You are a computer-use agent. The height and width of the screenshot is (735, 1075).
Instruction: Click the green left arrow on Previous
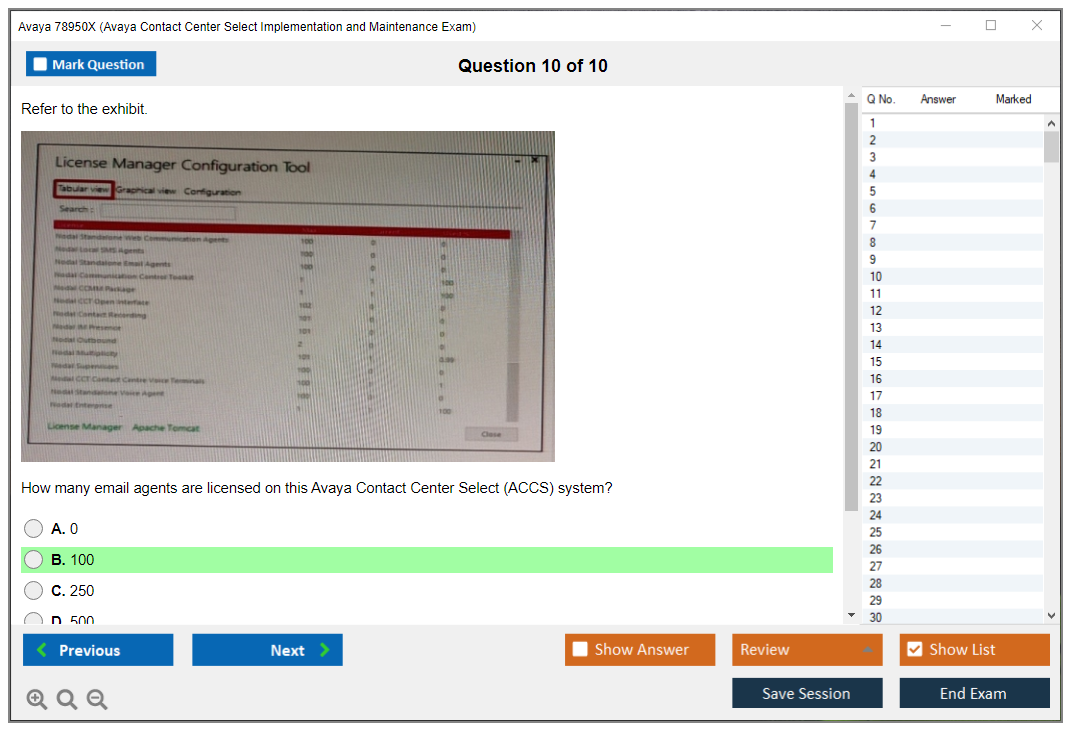coord(42,650)
